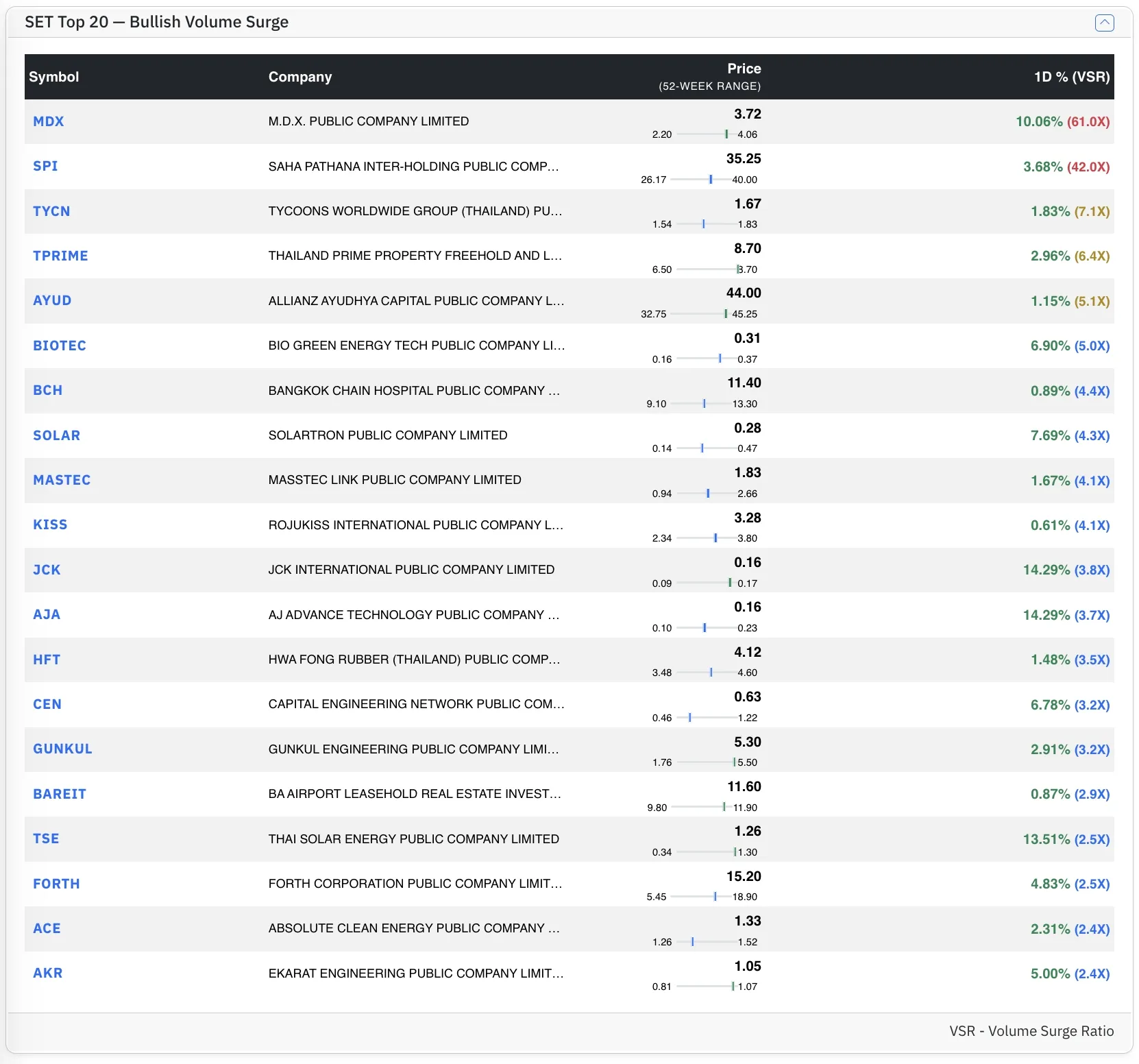
Task: Open the TPRIME symbol link
Action: tap(60, 256)
